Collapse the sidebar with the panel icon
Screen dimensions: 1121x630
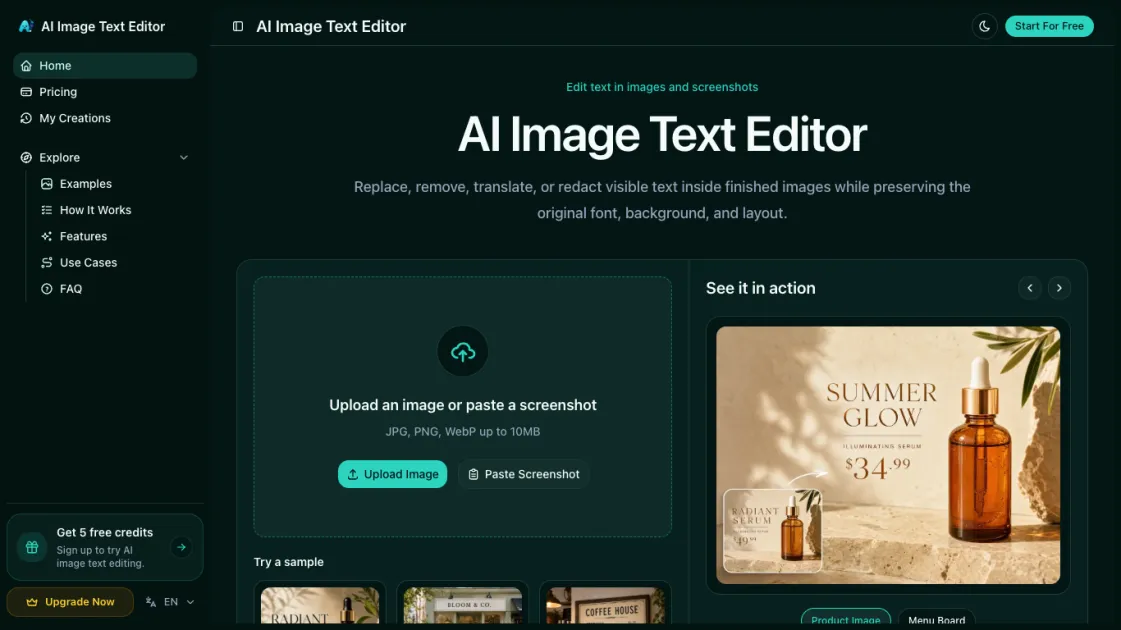coord(238,26)
